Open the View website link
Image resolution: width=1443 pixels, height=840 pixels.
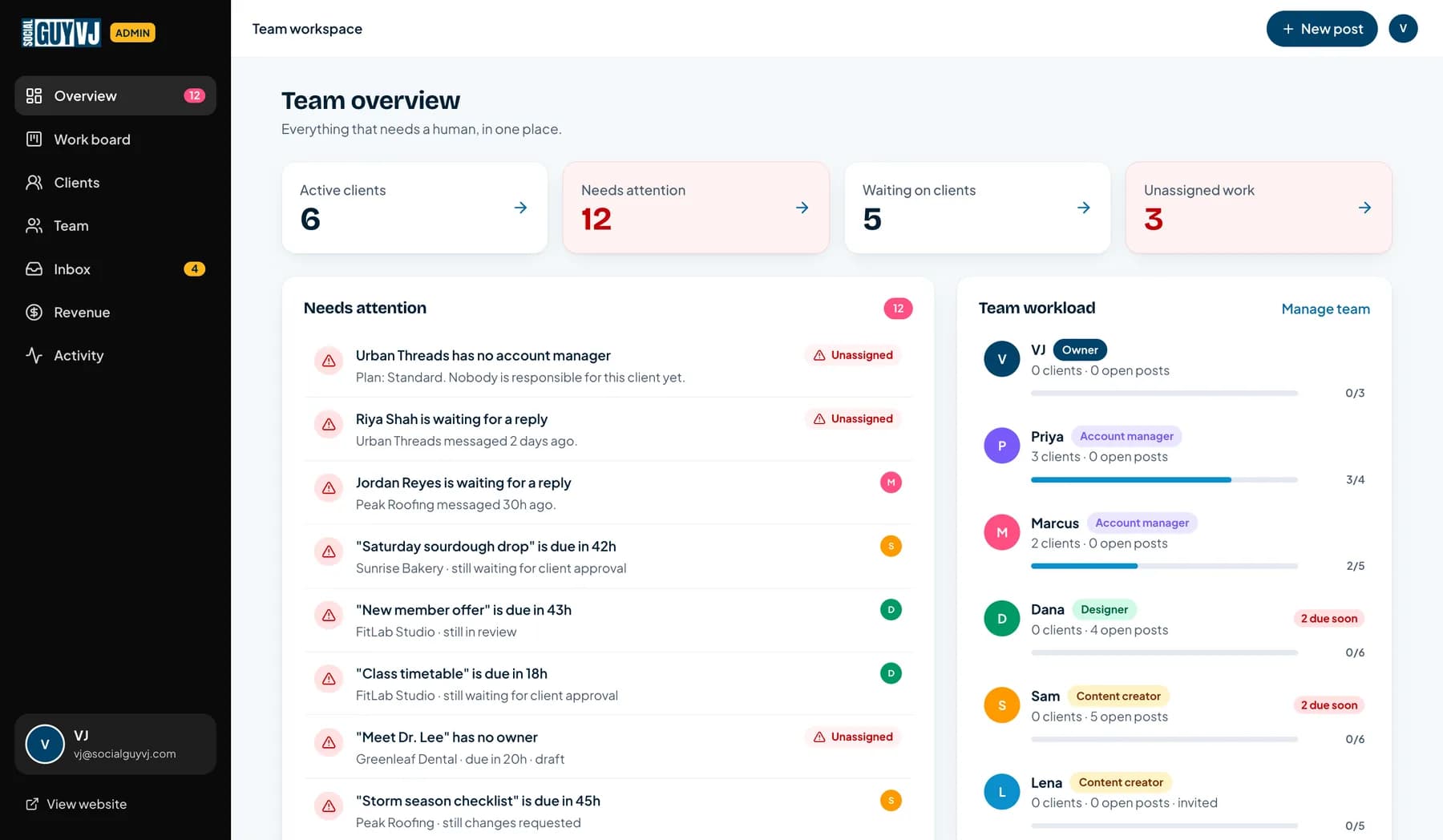pyautogui.click(x=76, y=804)
